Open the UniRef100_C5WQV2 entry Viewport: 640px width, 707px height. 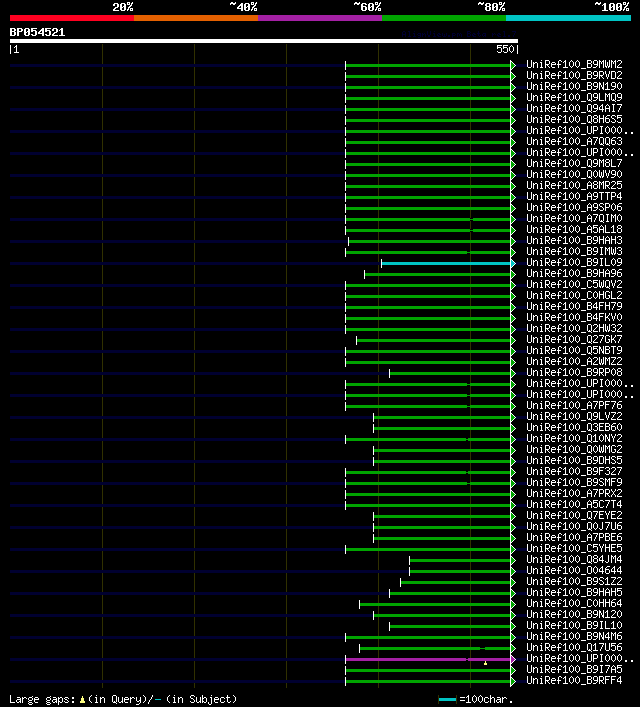point(574,285)
